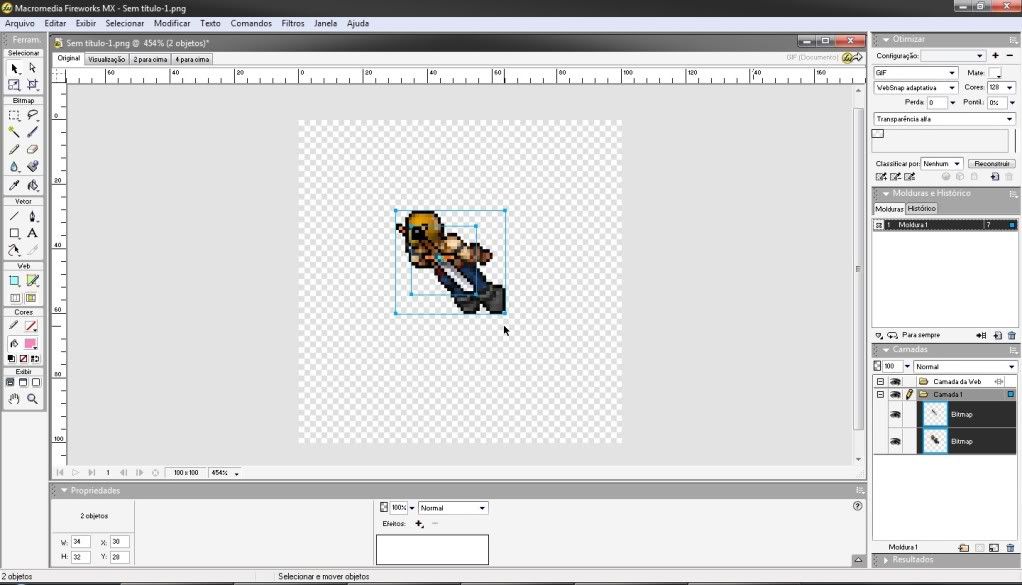Screen dimensions: 1022x585
Task: Expand the Resultados panel
Action: tap(886, 561)
